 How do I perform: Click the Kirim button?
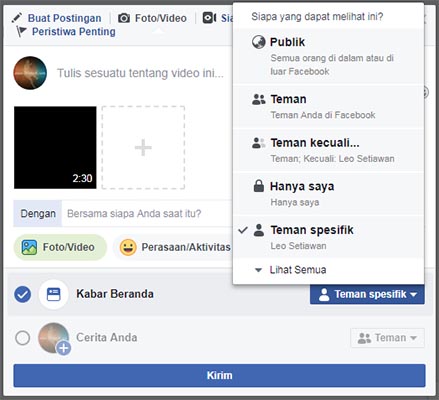coord(219,375)
